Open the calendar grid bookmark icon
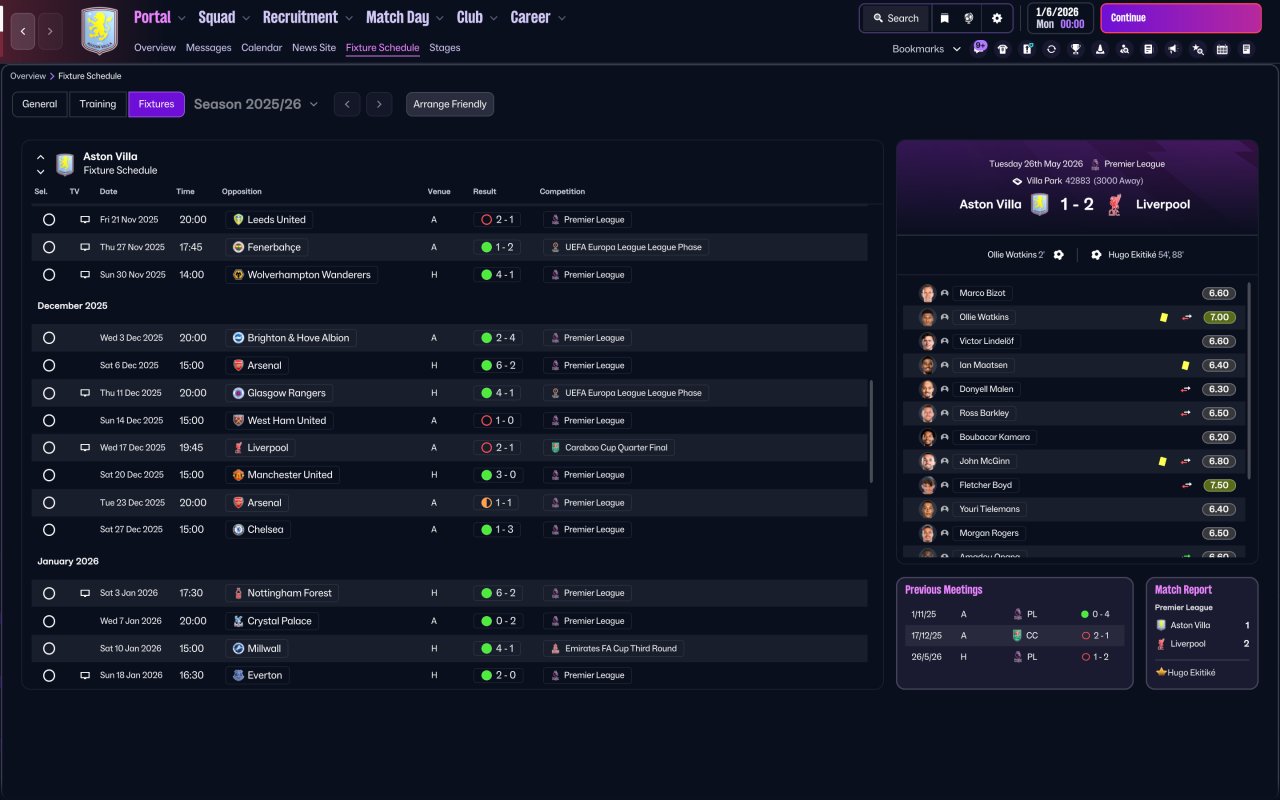The width and height of the screenshot is (1280, 800). click(x=1222, y=49)
